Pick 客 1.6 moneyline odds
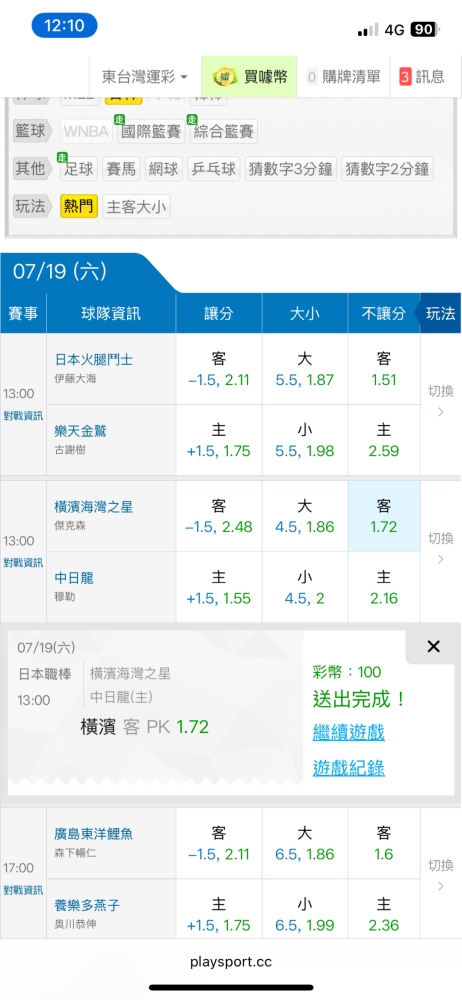Image resolution: width=462 pixels, height=1000 pixels. coord(384,843)
